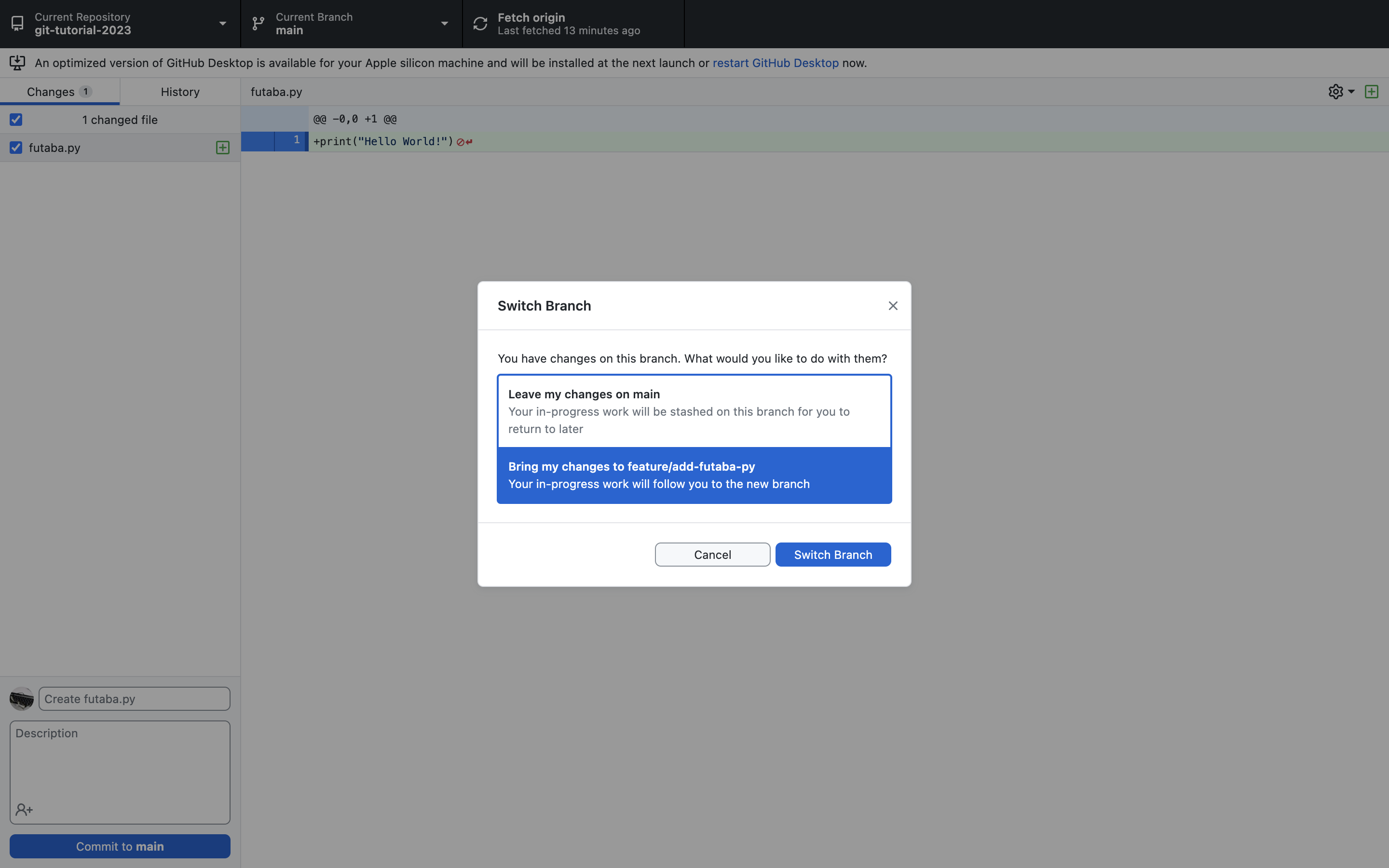Click the green plus icon at the diff's top right
1389x868 pixels.
point(1371,92)
